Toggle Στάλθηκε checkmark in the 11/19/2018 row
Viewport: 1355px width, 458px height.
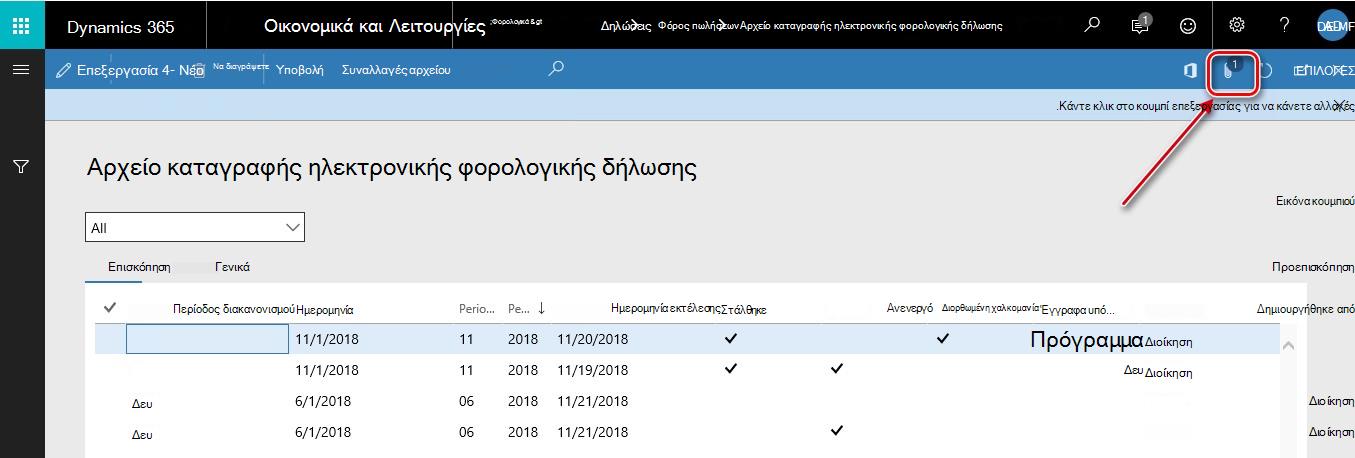pyautogui.click(x=731, y=369)
